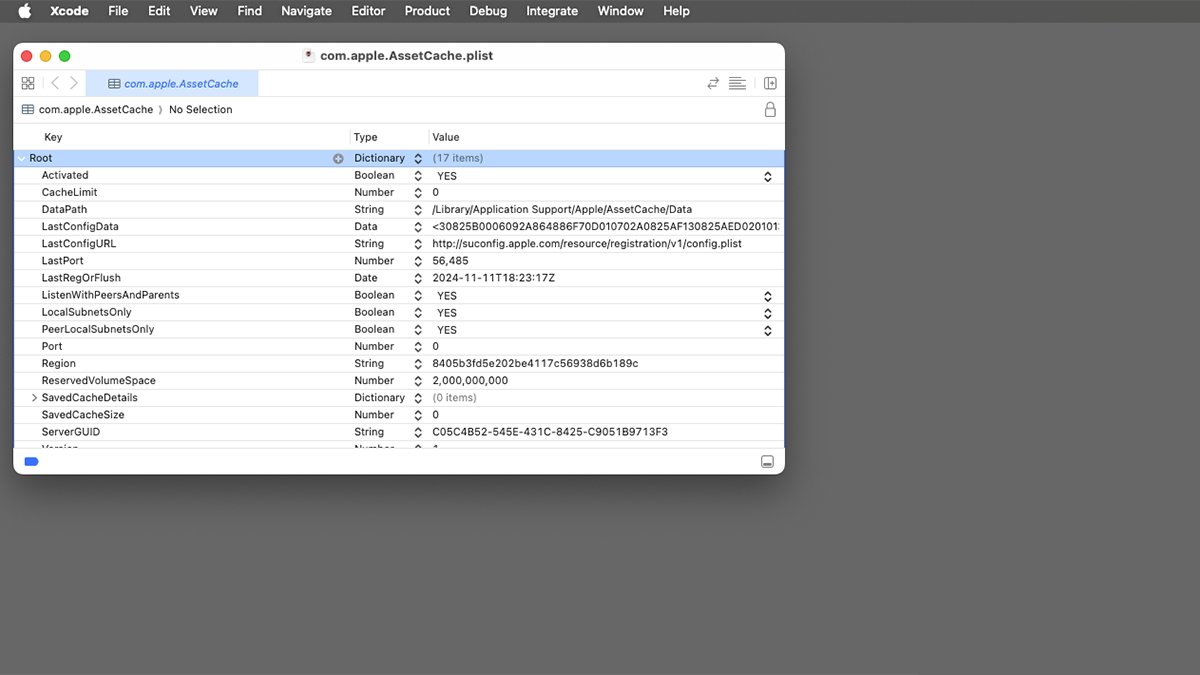This screenshot has height=675, width=1200.
Task: Open the Xcode menu
Action: click(69, 11)
